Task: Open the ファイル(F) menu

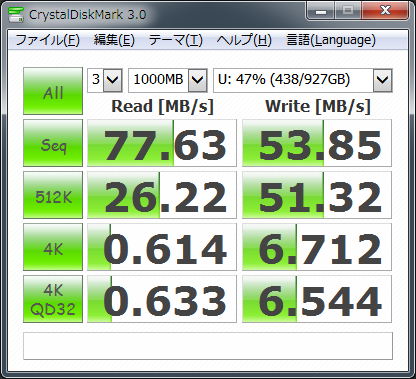Action: click(x=48, y=40)
